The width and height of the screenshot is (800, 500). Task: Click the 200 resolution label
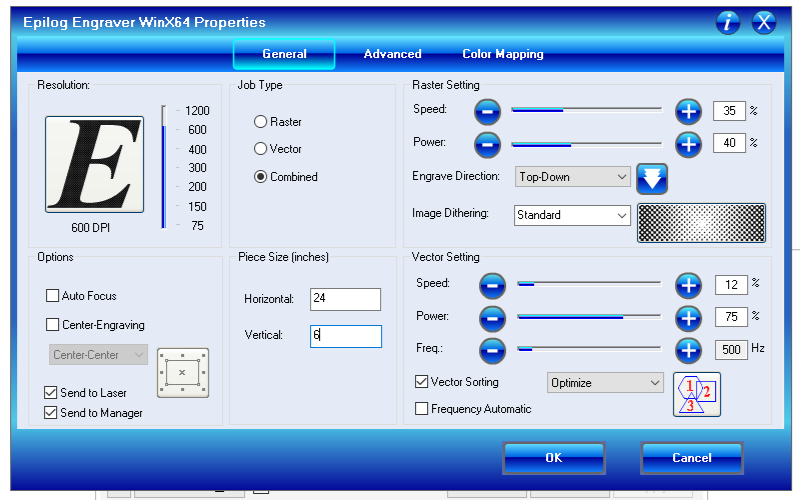coord(197,187)
